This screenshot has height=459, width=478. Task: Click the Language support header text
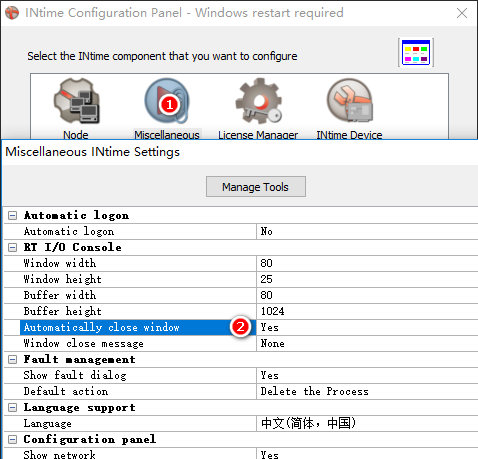pyautogui.click(x=80, y=408)
